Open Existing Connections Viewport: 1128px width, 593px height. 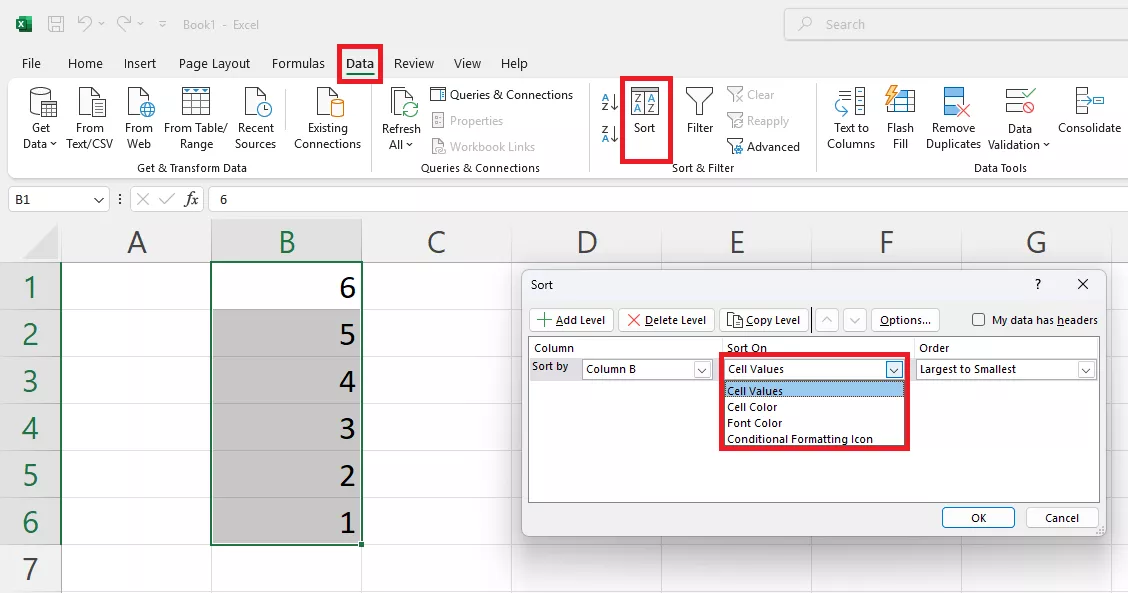(x=327, y=118)
